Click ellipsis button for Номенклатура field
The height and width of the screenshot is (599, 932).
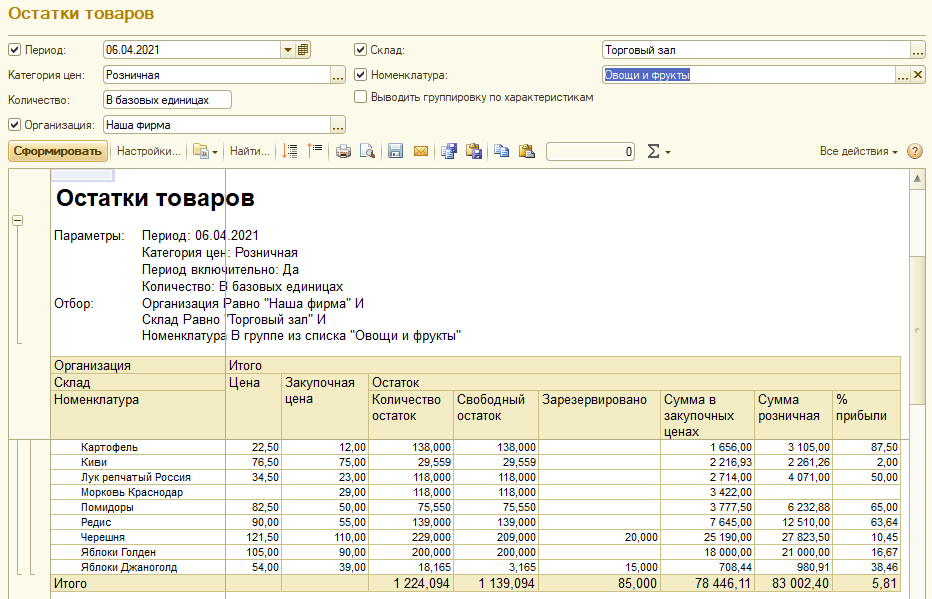[x=902, y=75]
